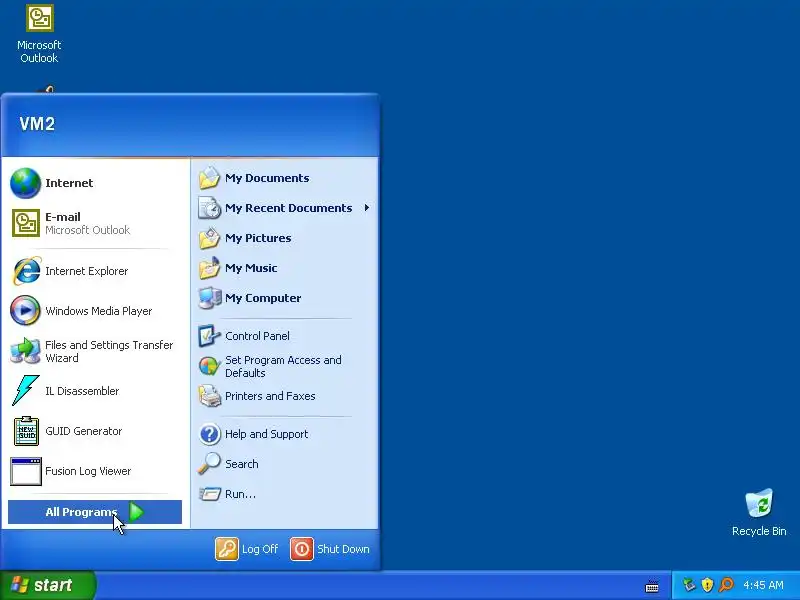Open the My Documents folder icon
The image size is (800, 600).
click(x=209, y=178)
